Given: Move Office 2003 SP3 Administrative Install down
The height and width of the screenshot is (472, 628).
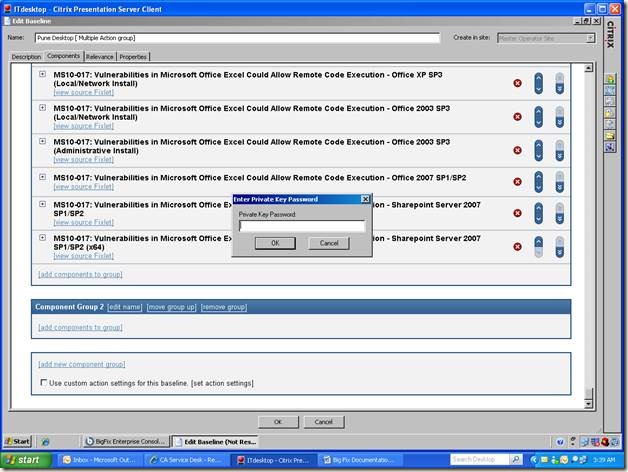Looking at the screenshot, I should (x=539, y=156).
